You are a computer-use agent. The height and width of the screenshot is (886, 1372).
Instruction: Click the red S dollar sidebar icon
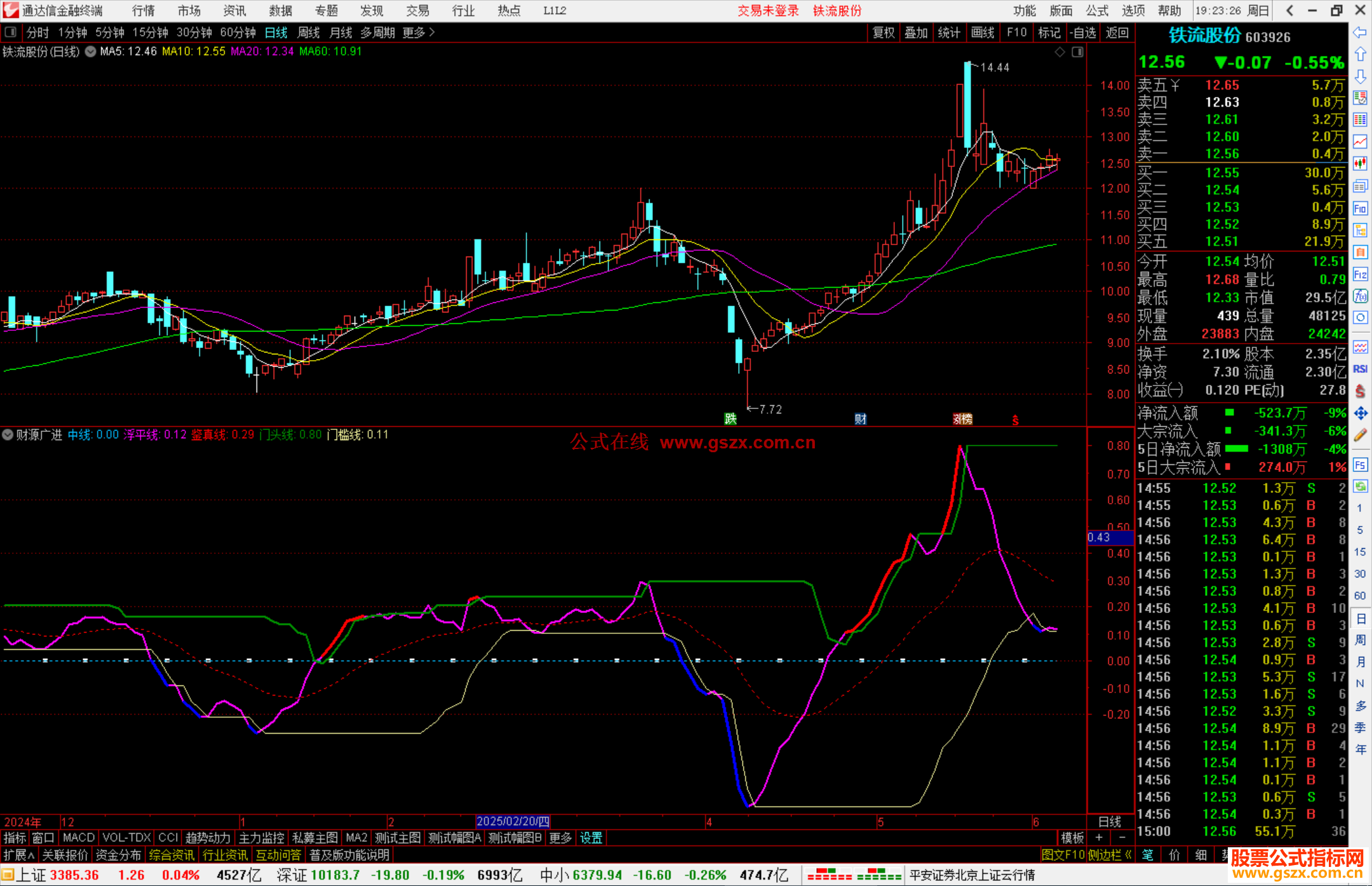1360,391
